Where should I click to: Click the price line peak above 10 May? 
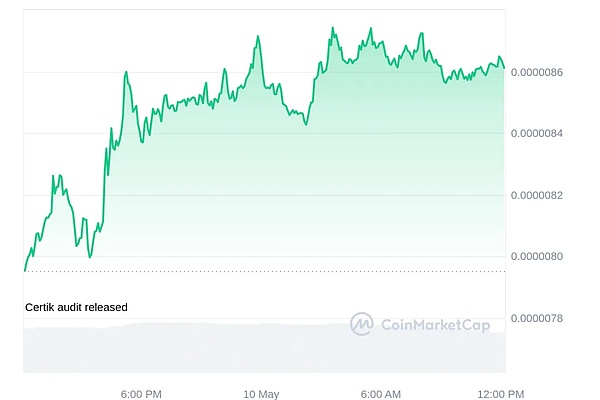click(258, 37)
